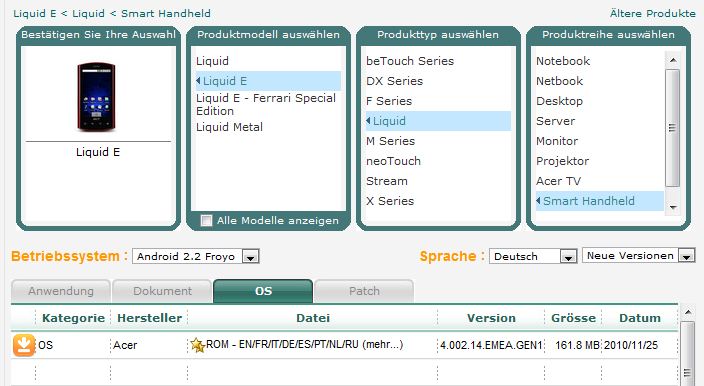Follow the 'Ältere Produkte' link

pos(653,13)
